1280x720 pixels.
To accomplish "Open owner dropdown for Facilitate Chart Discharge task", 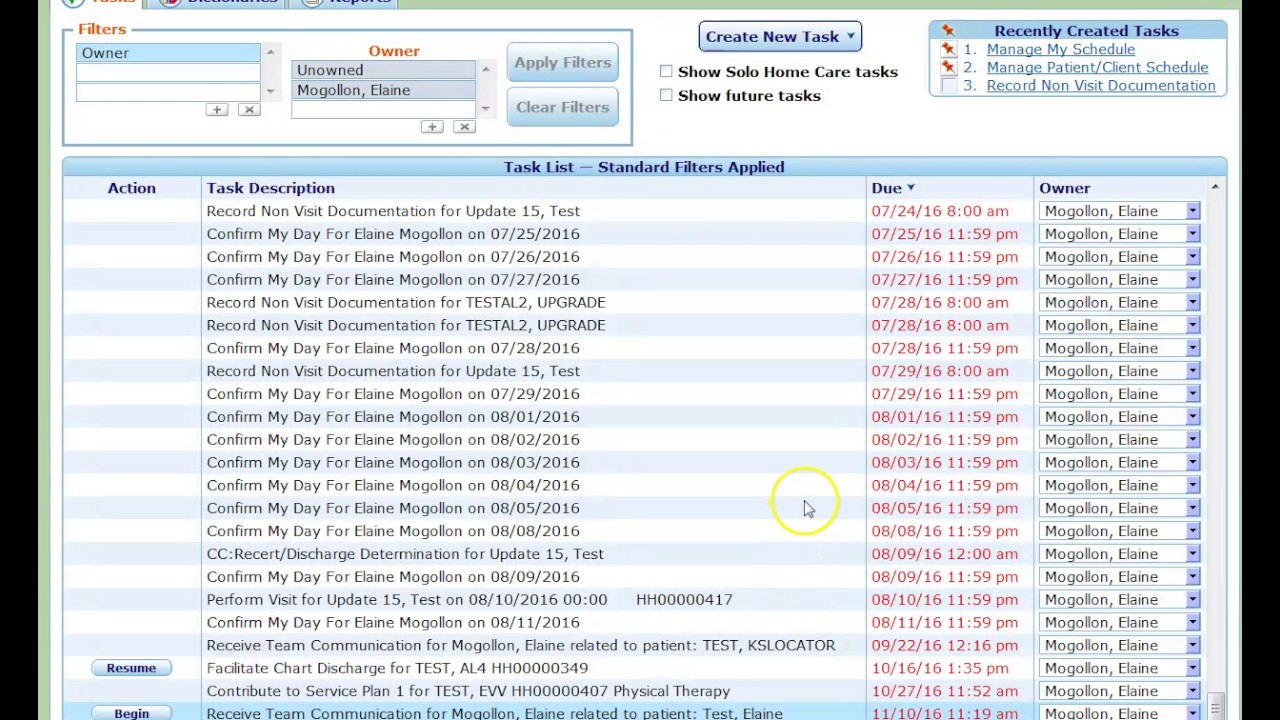I will pos(1193,668).
